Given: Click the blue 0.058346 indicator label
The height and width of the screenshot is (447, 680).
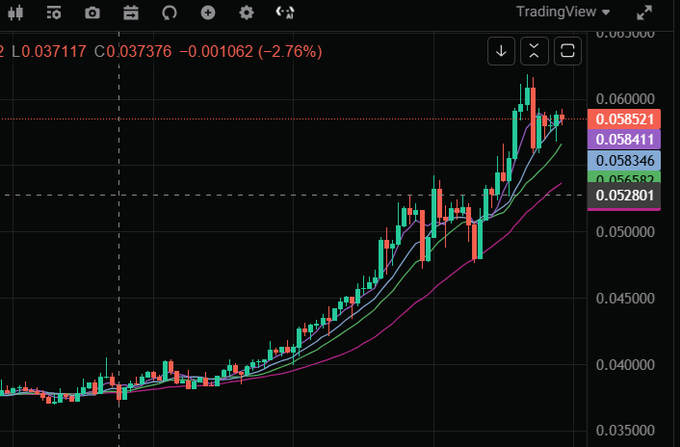Looking at the screenshot, I should [x=624, y=160].
